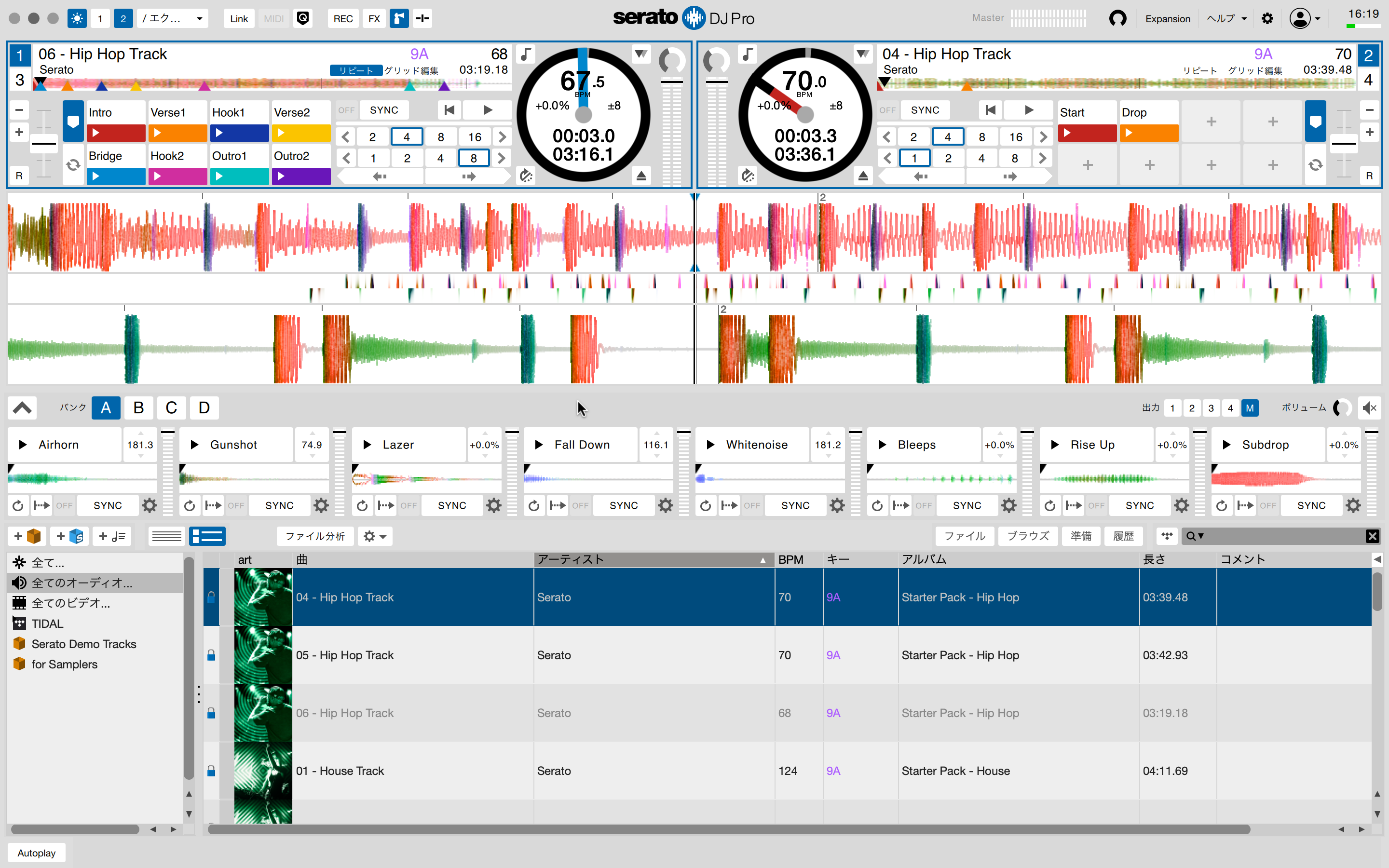The image size is (1389, 868).
Task: Enable SYNC on the left deck
Action: [384, 109]
